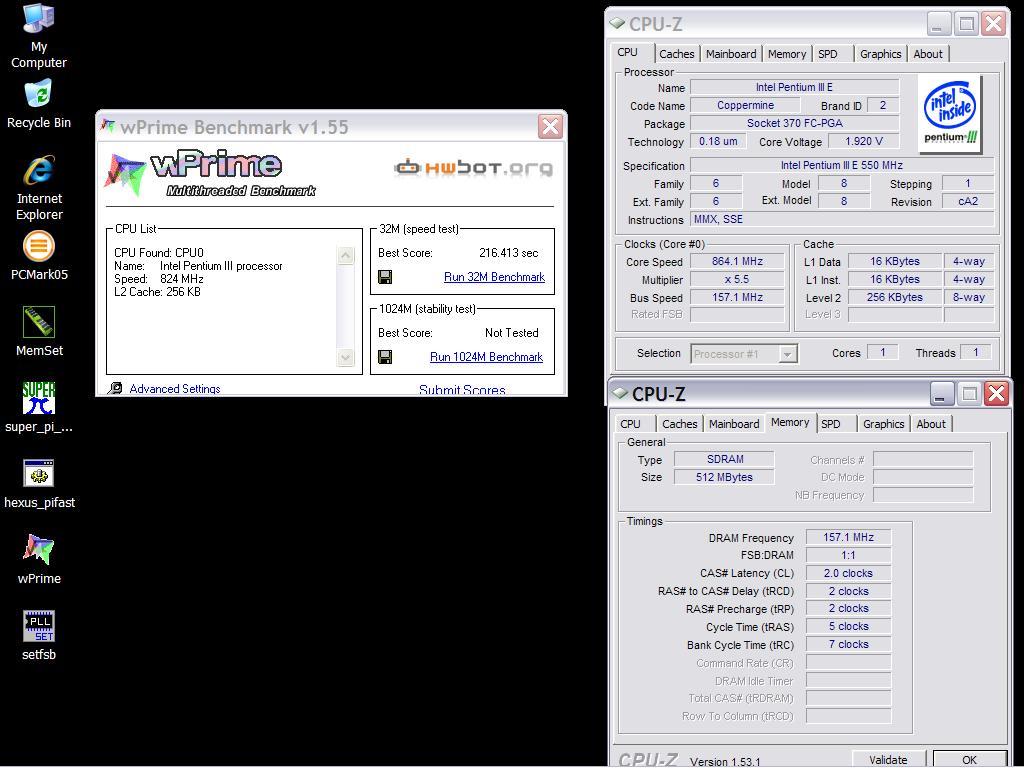
Task: Click the Validate button in CPU-Z
Action: click(x=888, y=760)
